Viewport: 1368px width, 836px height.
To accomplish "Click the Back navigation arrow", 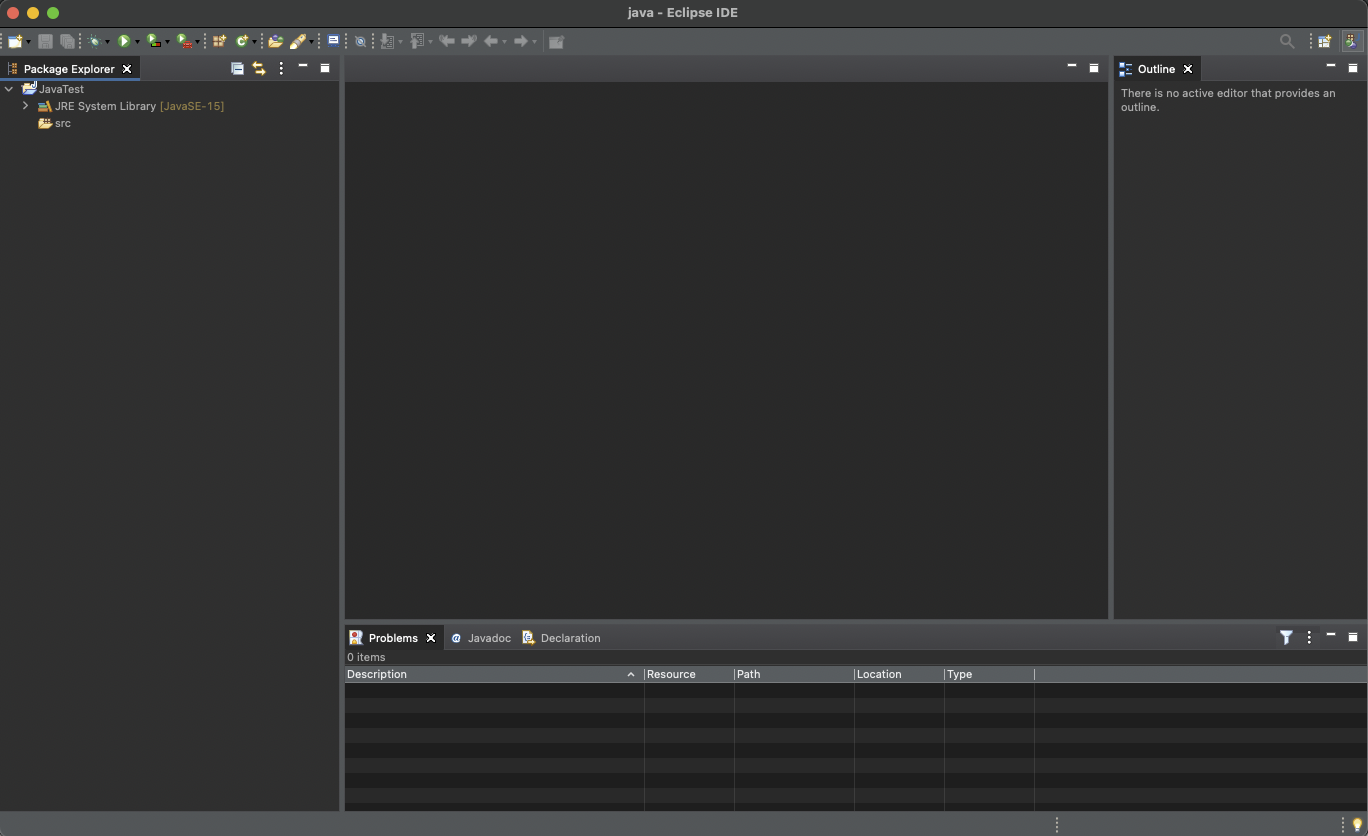I will (x=491, y=41).
